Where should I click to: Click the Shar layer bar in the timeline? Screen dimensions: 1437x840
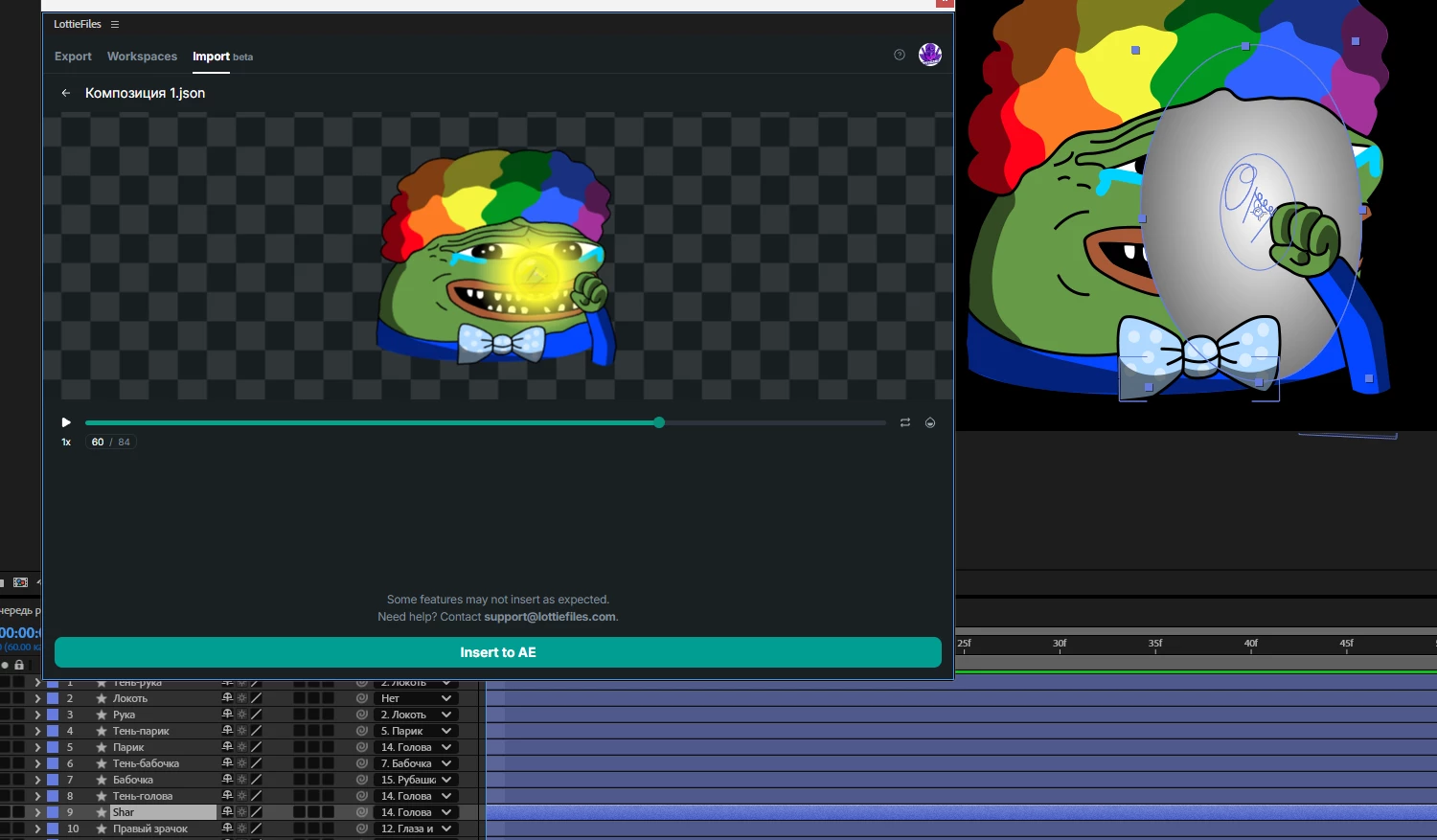tap(961, 812)
